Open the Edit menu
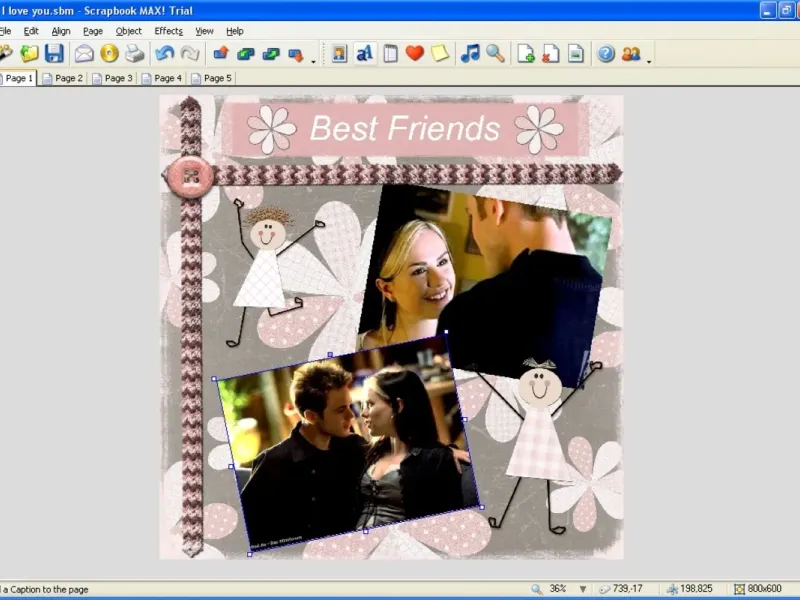Viewport: 800px width, 600px height. click(x=31, y=31)
